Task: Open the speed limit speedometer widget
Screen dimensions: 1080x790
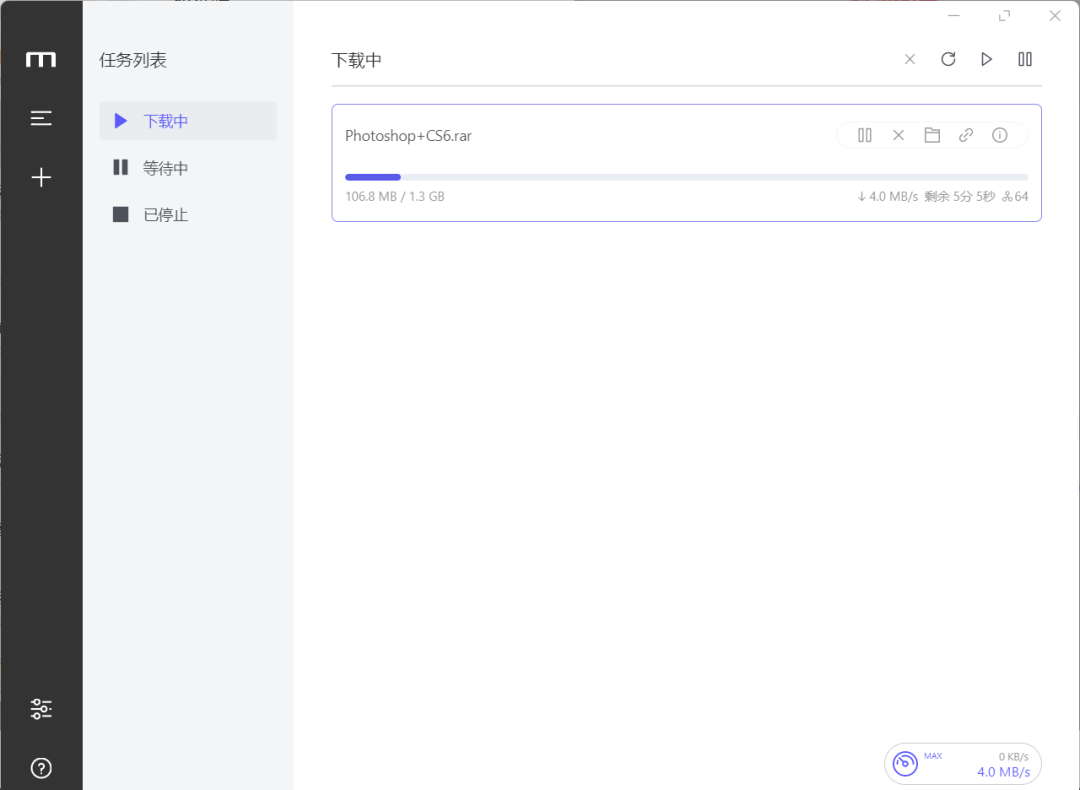Action: [x=962, y=764]
